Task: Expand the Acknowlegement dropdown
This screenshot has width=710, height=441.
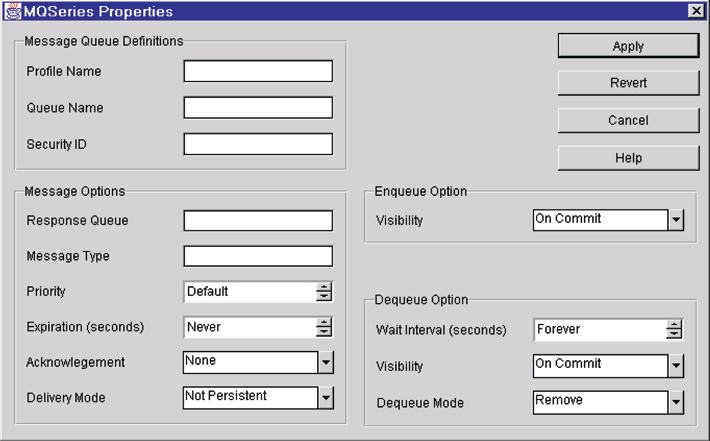Action: coord(325,362)
